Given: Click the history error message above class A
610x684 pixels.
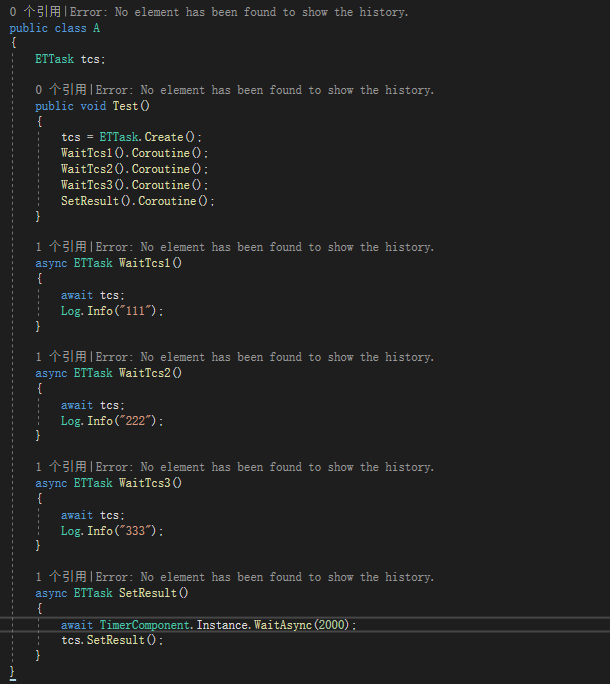Looking at the screenshot, I should (239, 12).
